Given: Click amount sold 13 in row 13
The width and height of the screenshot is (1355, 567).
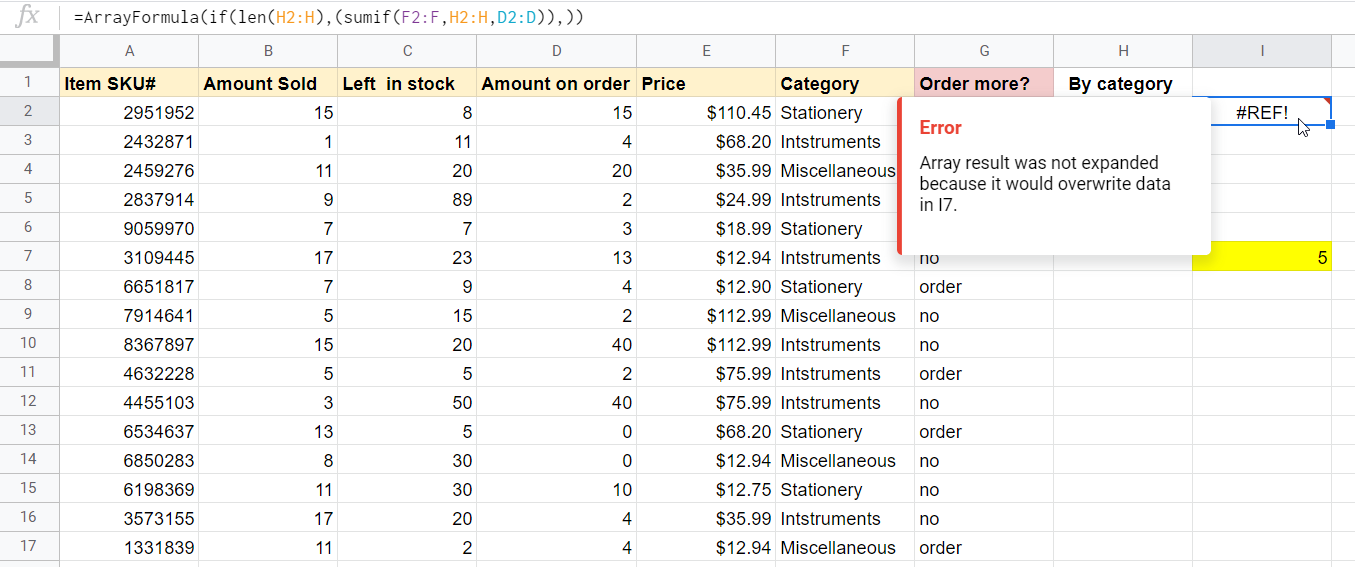Looking at the screenshot, I should [268, 431].
